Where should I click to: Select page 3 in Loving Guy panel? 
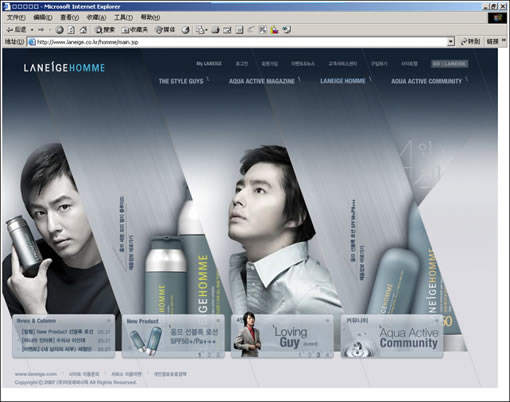pyautogui.click(x=318, y=355)
